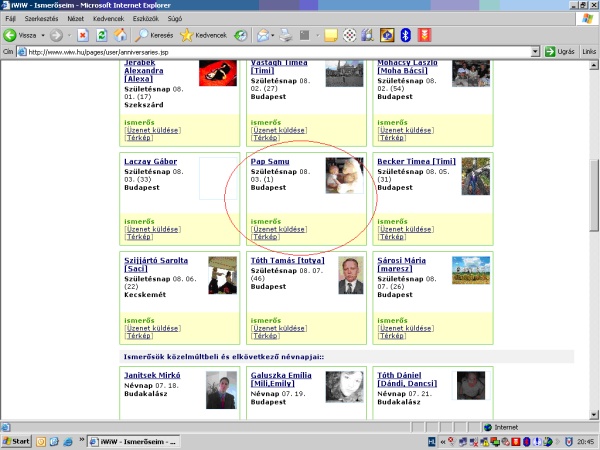Open the address bar dropdown arrow
Image resolution: width=600 pixels, height=450 pixels.
click(535, 52)
